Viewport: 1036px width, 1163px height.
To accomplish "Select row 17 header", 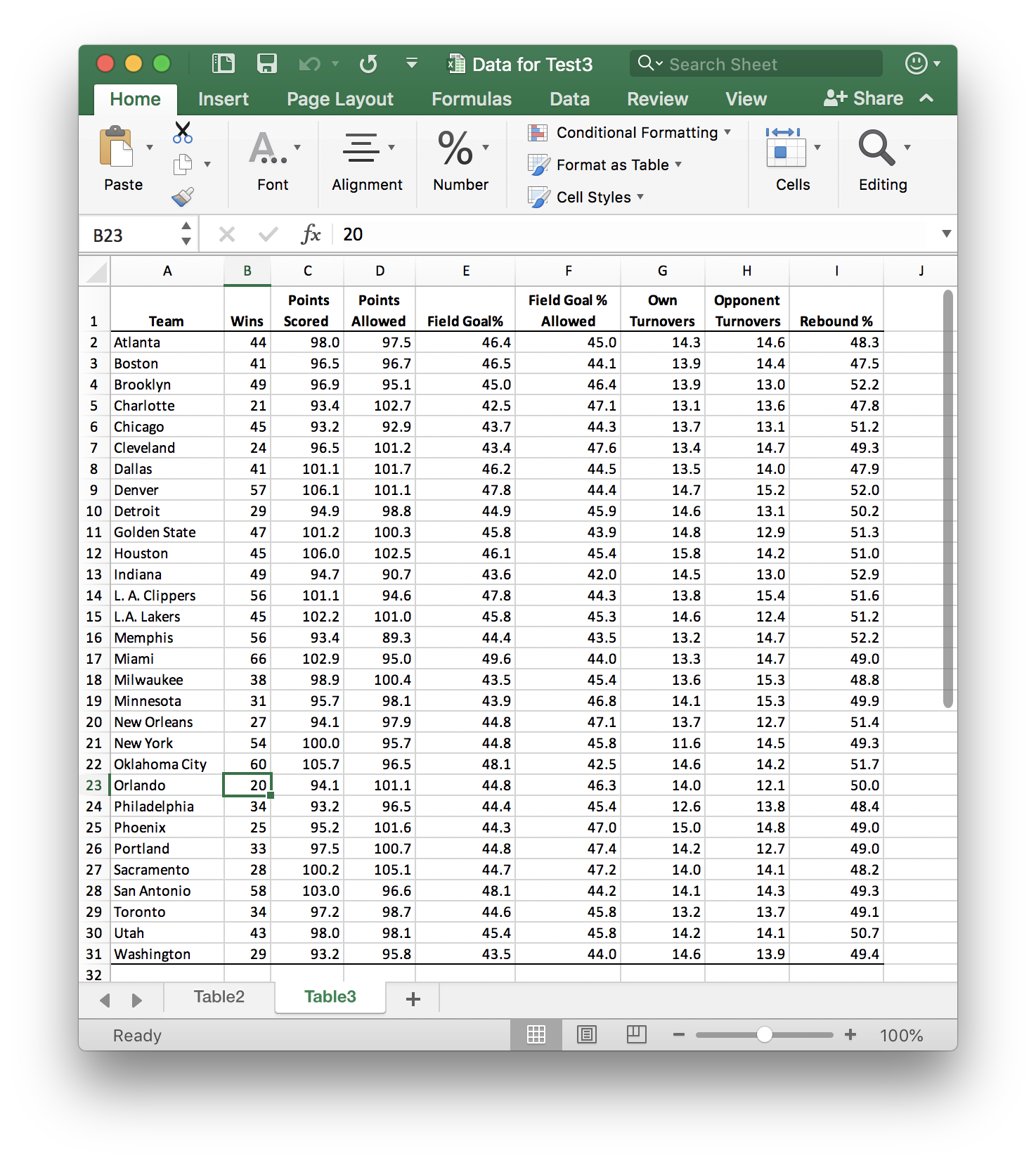I will pyautogui.click(x=94, y=659).
